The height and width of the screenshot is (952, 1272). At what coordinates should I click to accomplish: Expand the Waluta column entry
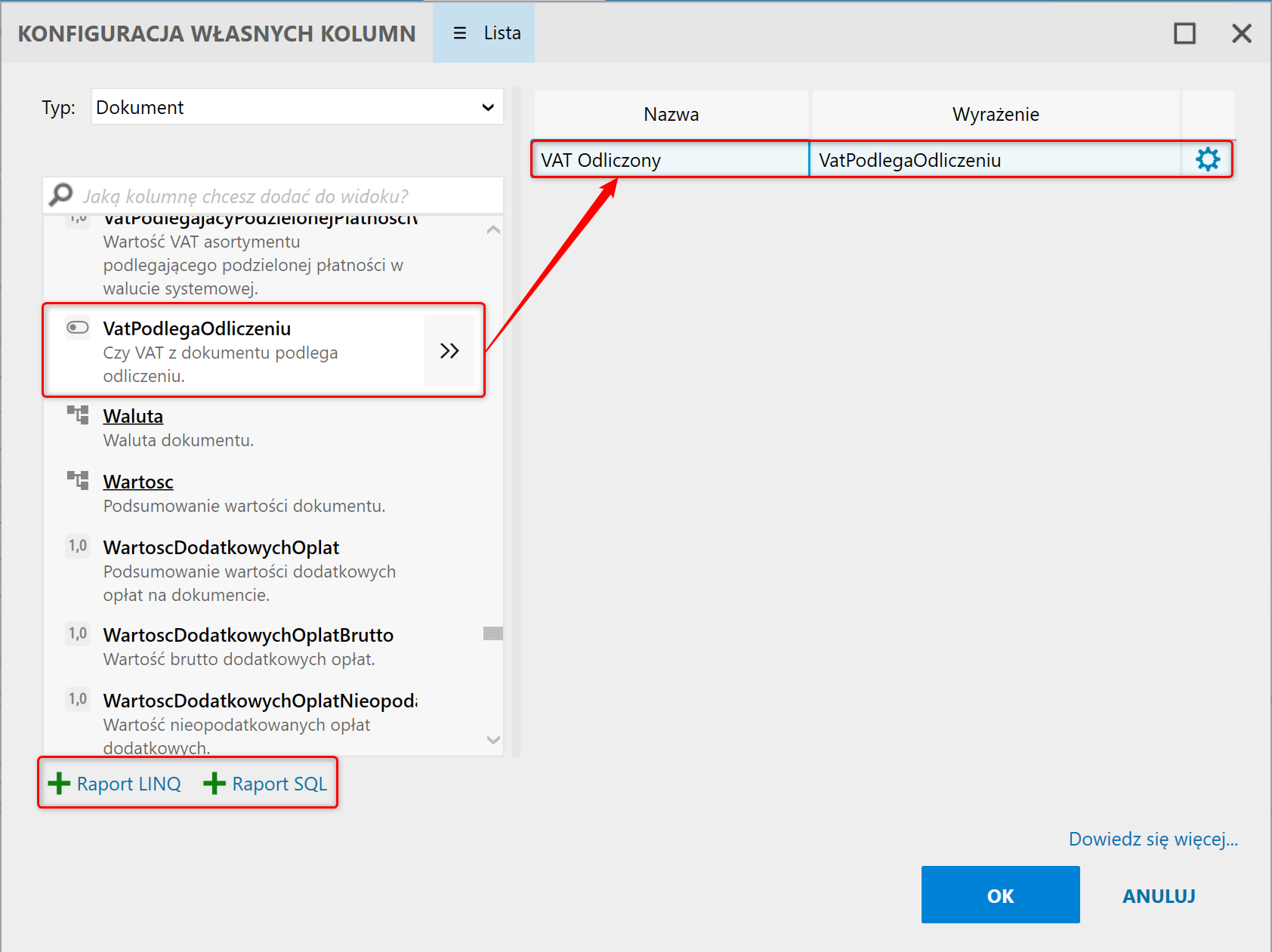point(133,416)
